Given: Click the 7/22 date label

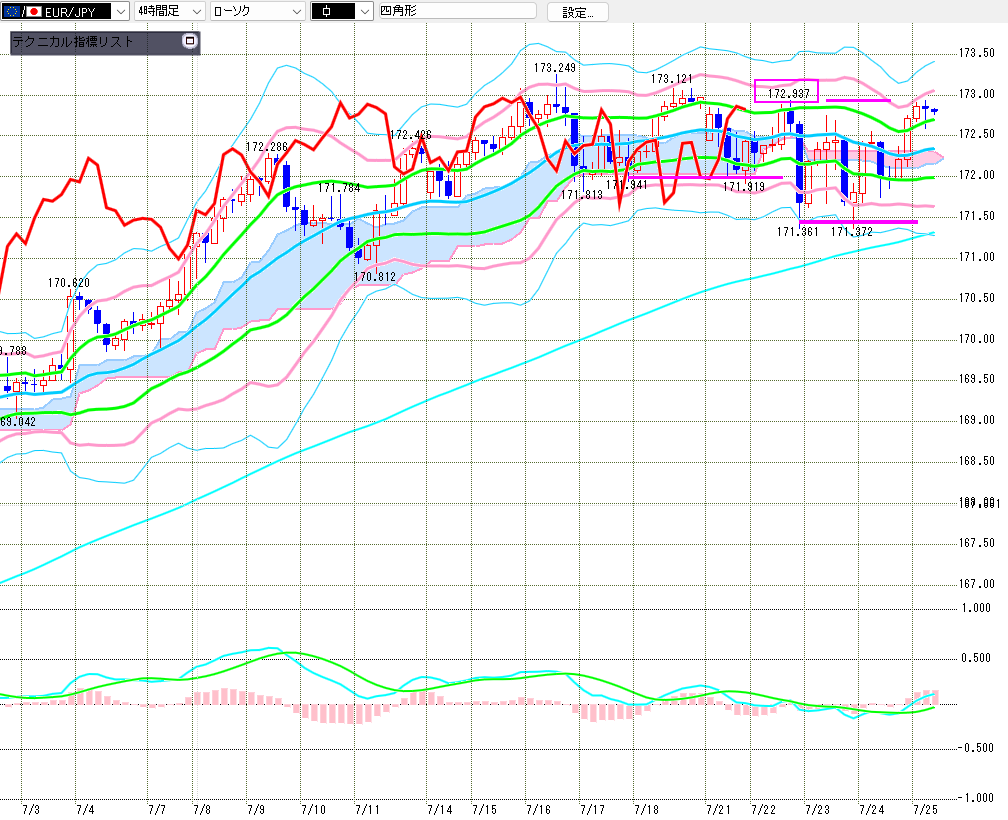Looking at the screenshot, I should pos(763,810).
